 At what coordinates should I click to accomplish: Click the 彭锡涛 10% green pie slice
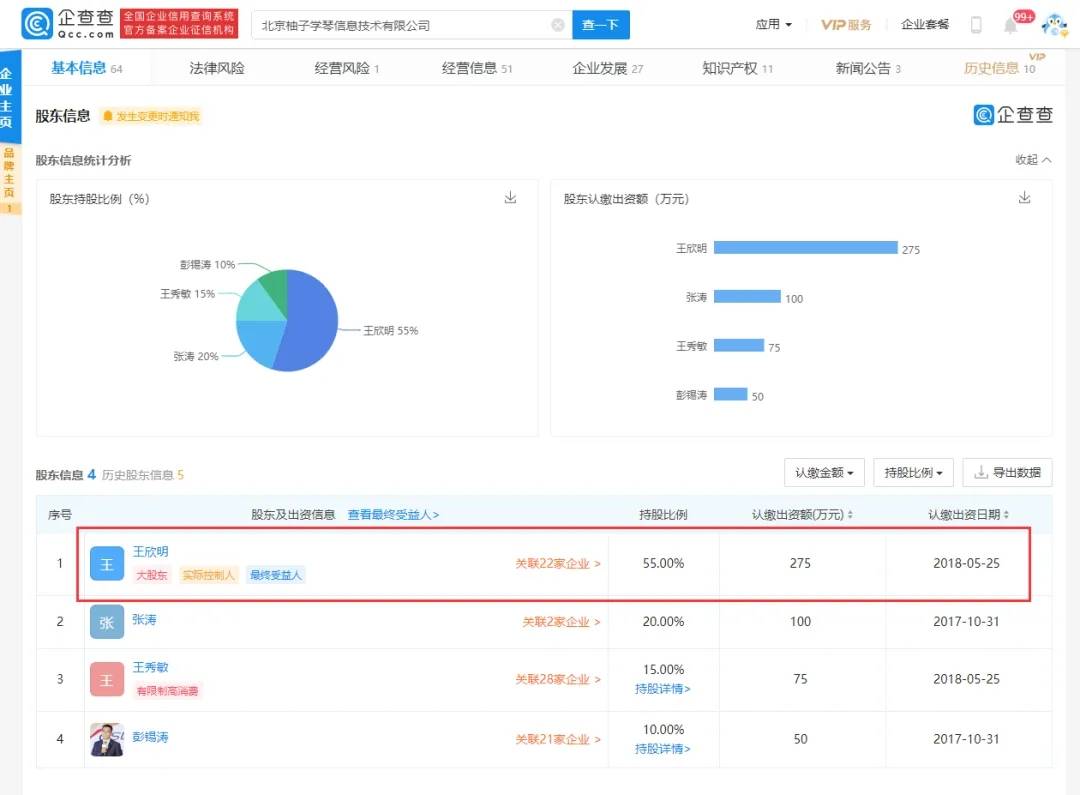pyautogui.click(x=277, y=286)
